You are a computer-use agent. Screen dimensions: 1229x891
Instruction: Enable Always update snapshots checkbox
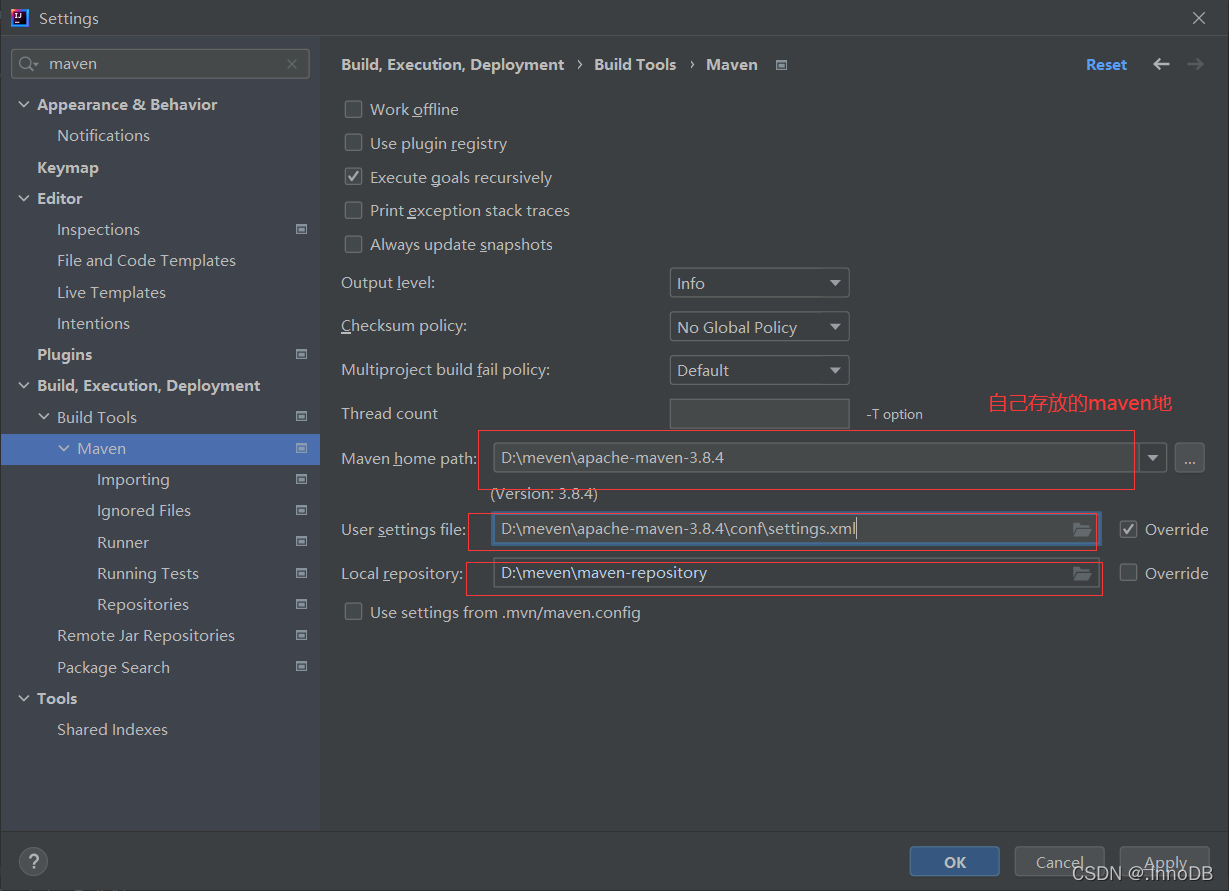coord(353,244)
